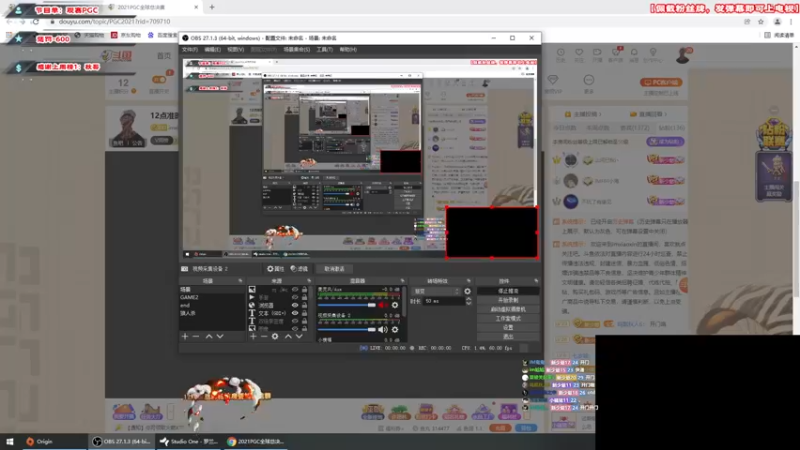Select the 'end' scene
800x450 pixels.
click(211, 305)
